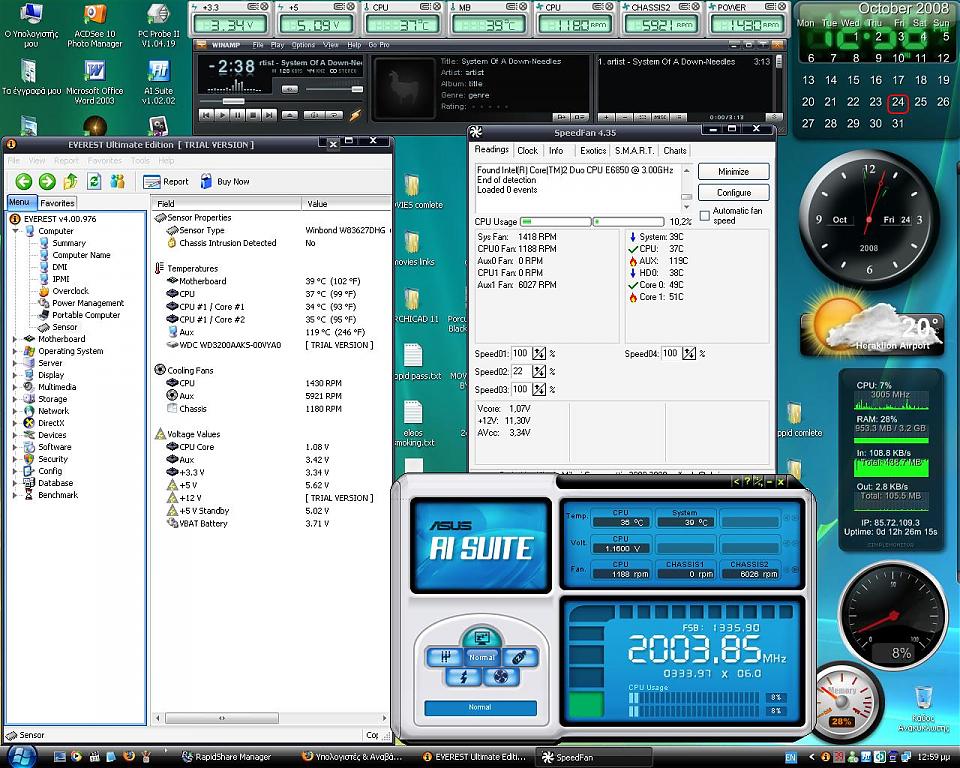Click AI Suite gear-shift overclock icon
Viewport: 960px width, 768px height.
coord(445,658)
